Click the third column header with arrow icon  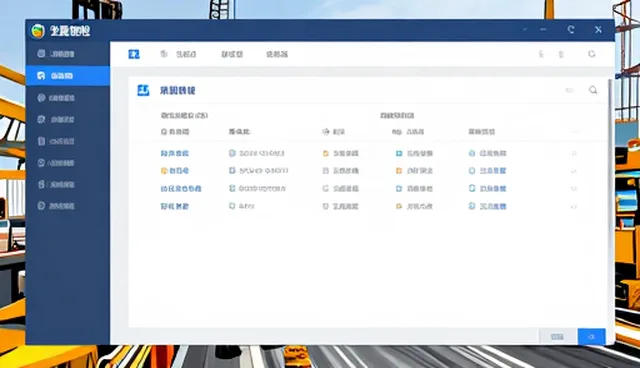tap(333, 132)
